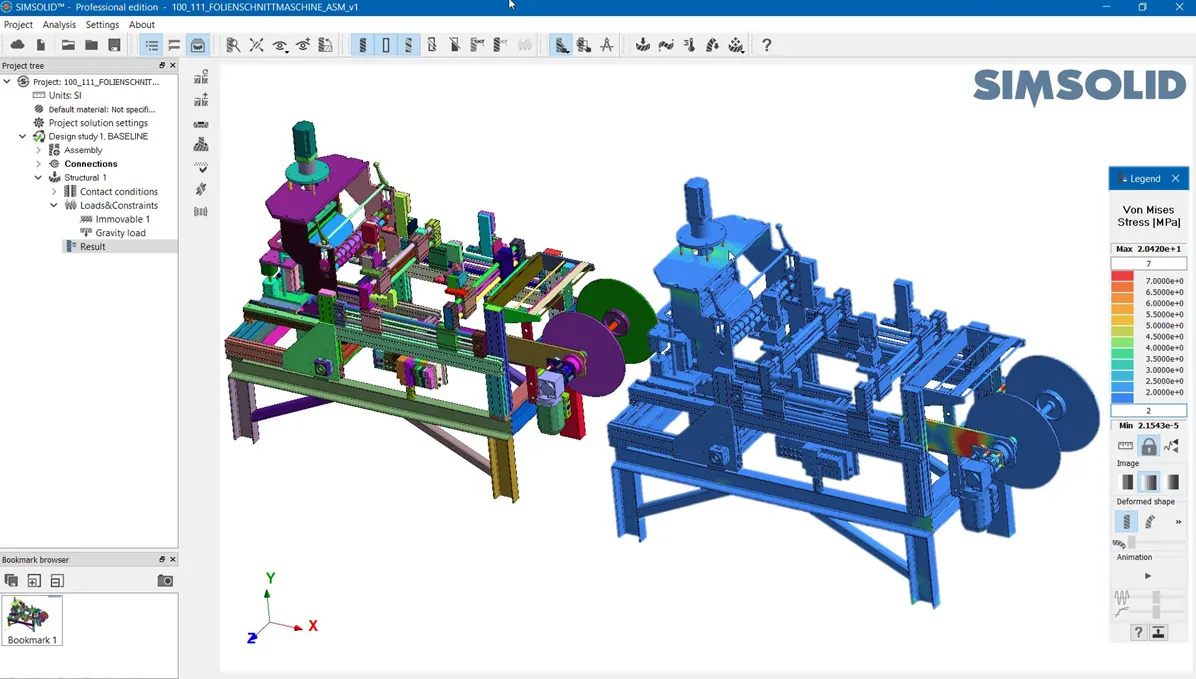Click the modal analysis wave icon
The height and width of the screenshot is (679, 1196).
pyautogui.click(x=666, y=45)
